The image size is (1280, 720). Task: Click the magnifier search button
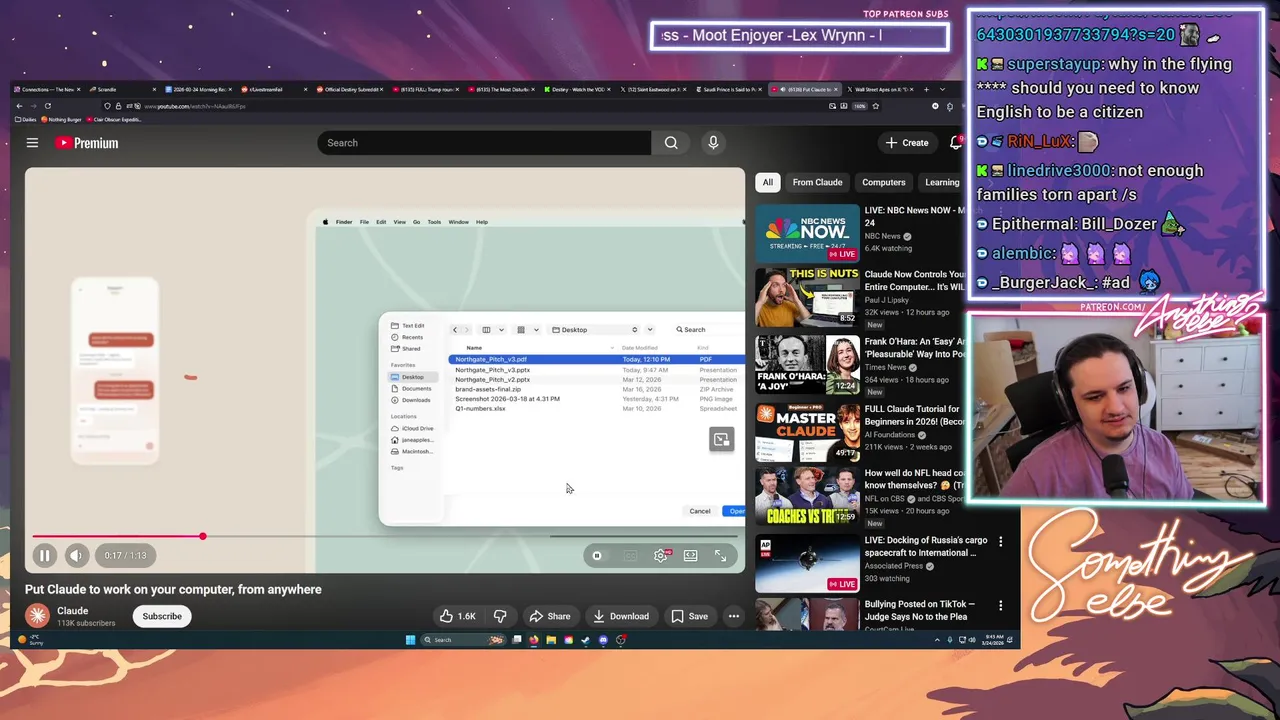point(671,143)
